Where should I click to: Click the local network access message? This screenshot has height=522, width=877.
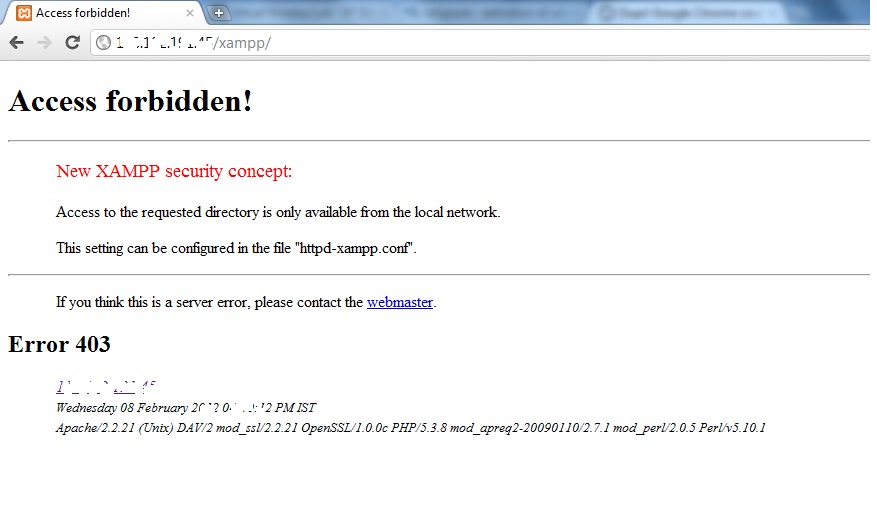coord(278,212)
